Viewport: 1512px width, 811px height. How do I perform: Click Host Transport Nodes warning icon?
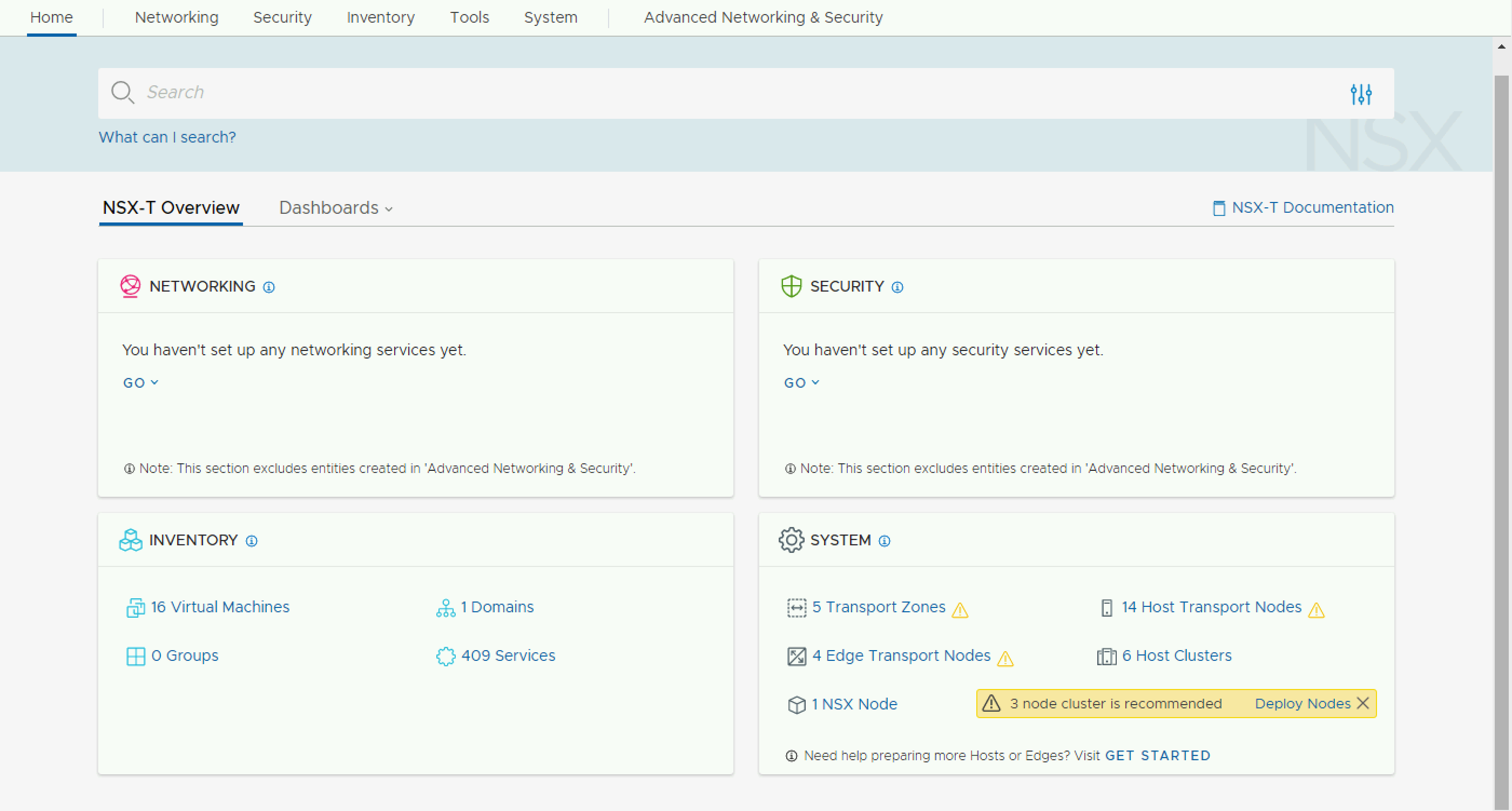[1316, 610]
